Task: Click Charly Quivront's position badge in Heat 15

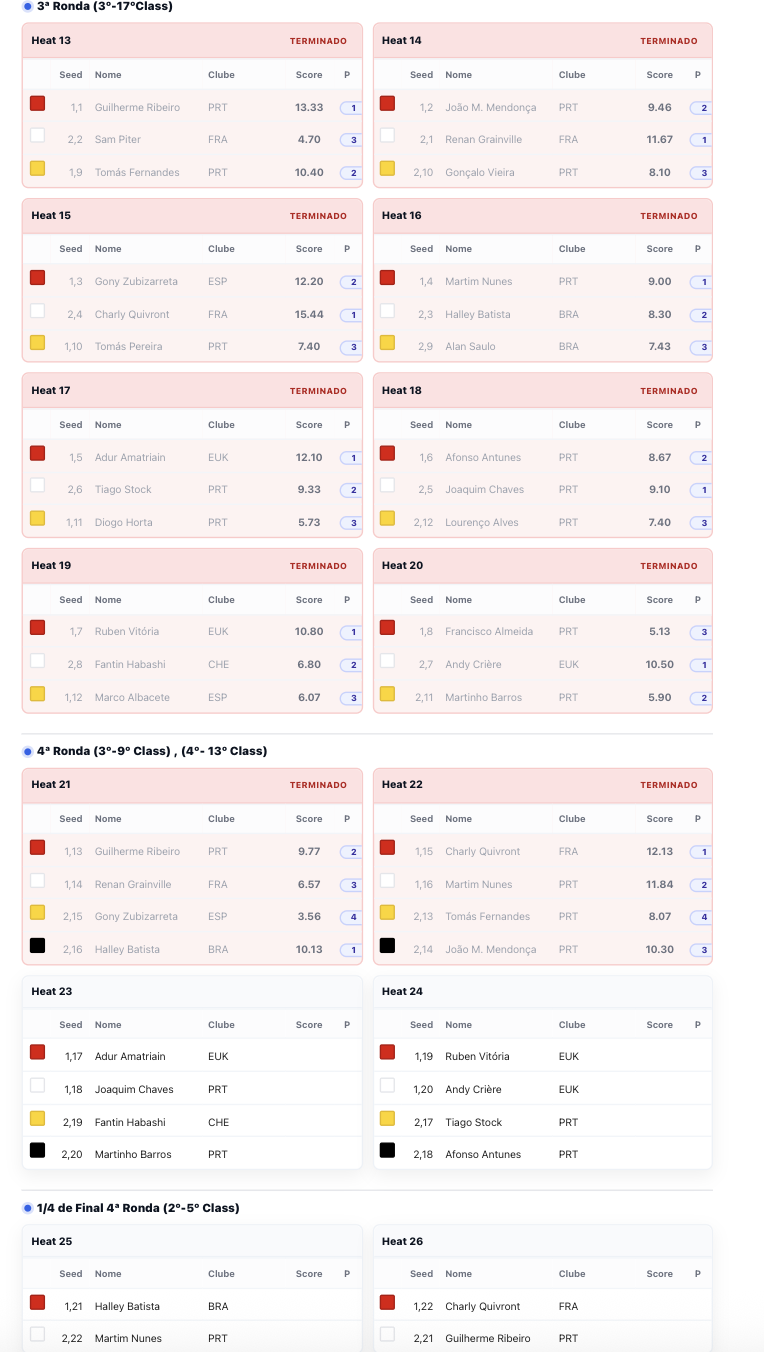Action: tap(352, 315)
